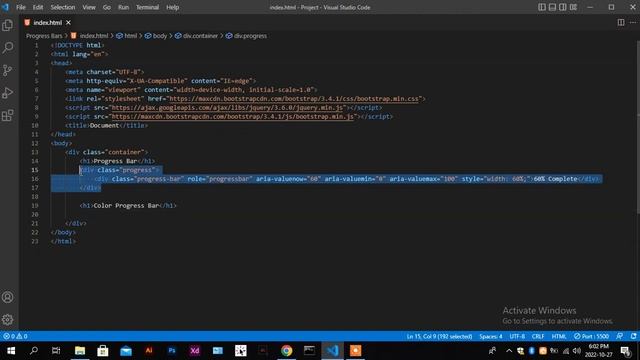The image size is (640, 360).
Task: Open the Edit menu
Action: pyautogui.click(x=38, y=7)
